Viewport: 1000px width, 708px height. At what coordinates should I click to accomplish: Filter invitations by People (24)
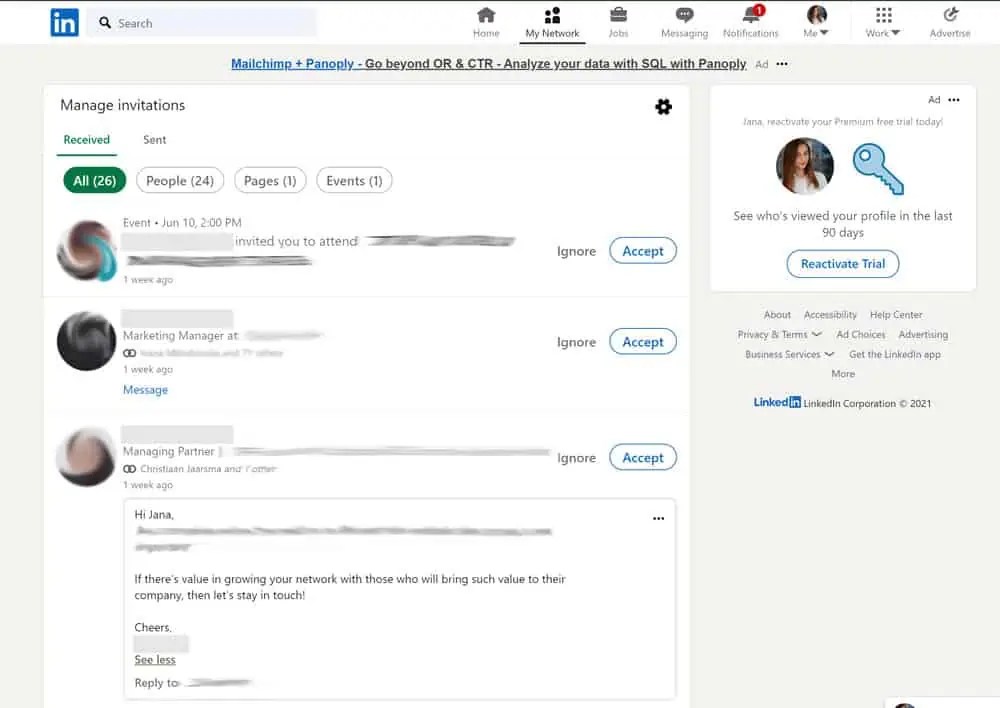[x=180, y=180]
